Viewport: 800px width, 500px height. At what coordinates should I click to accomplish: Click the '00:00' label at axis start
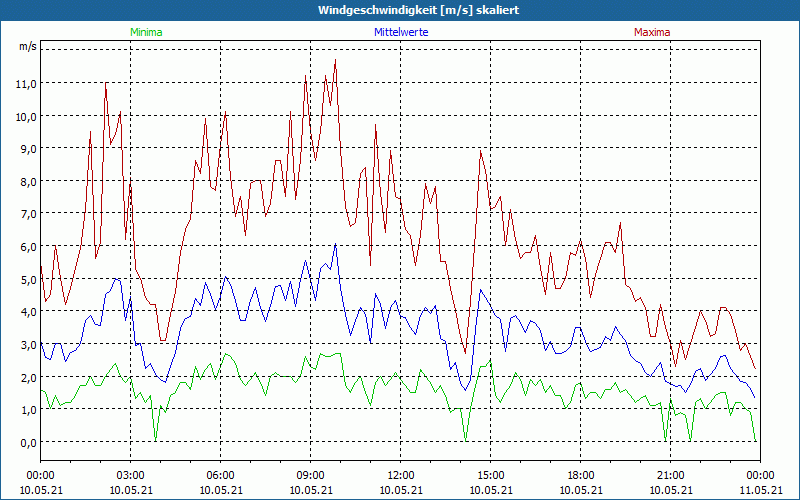coord(40,476)
